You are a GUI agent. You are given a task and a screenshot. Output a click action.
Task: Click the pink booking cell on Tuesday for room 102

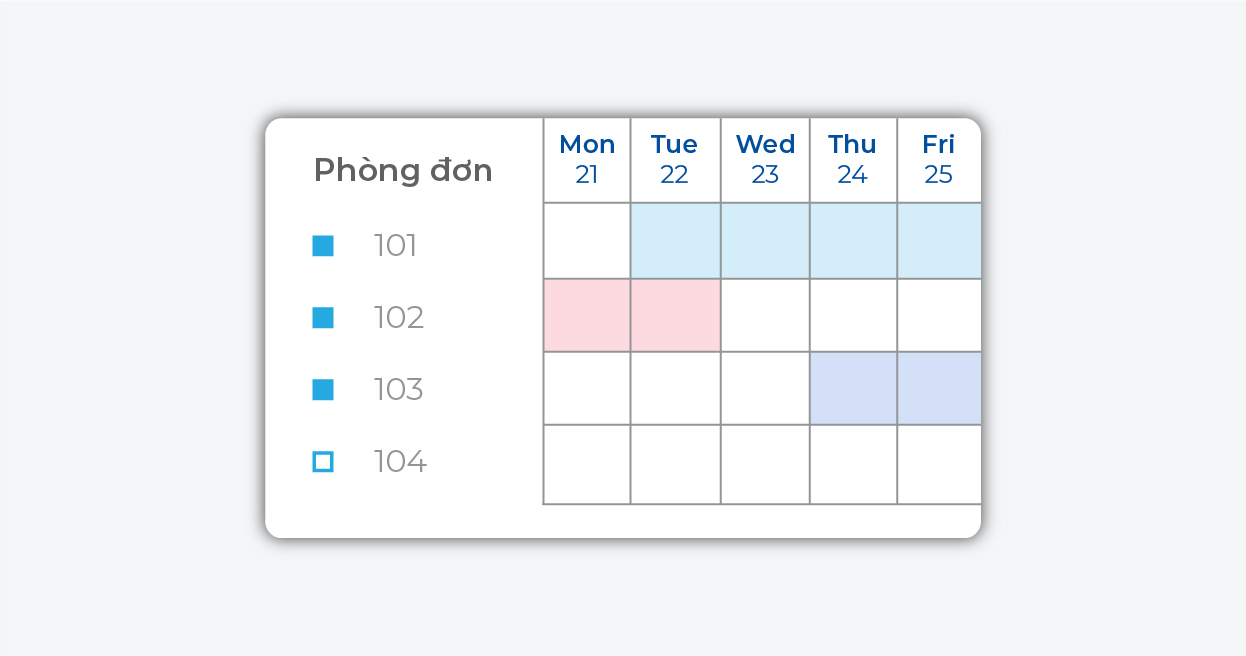(675, 315)
